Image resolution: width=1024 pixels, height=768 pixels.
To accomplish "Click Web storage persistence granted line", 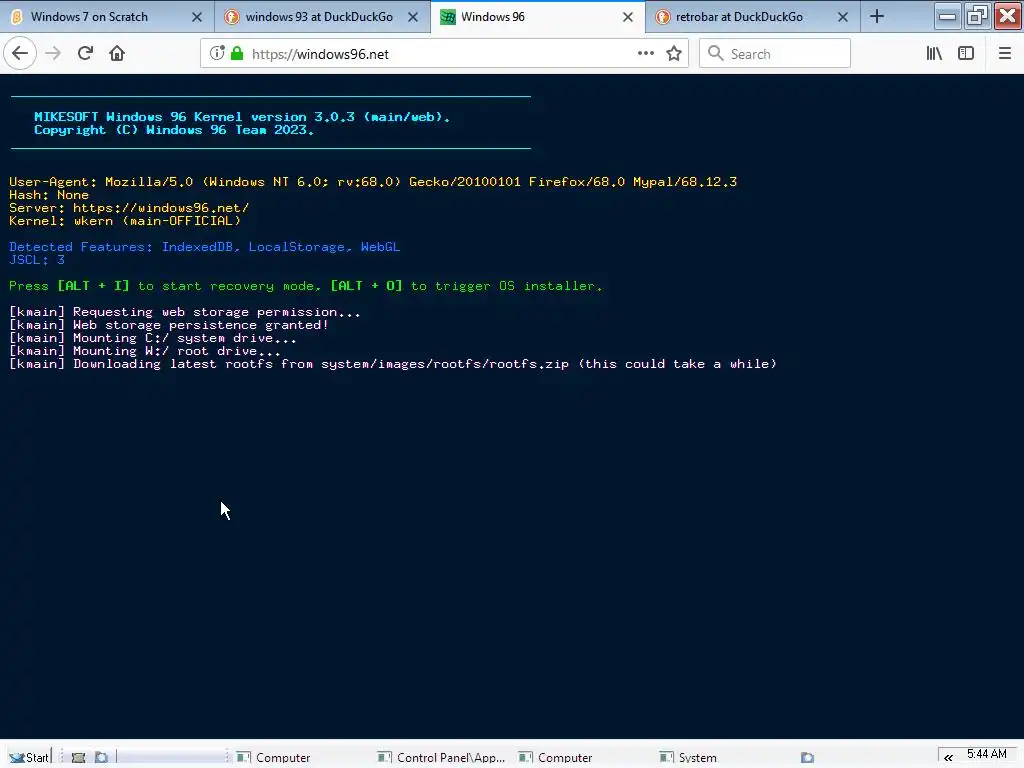I will [x=168, y=325].
